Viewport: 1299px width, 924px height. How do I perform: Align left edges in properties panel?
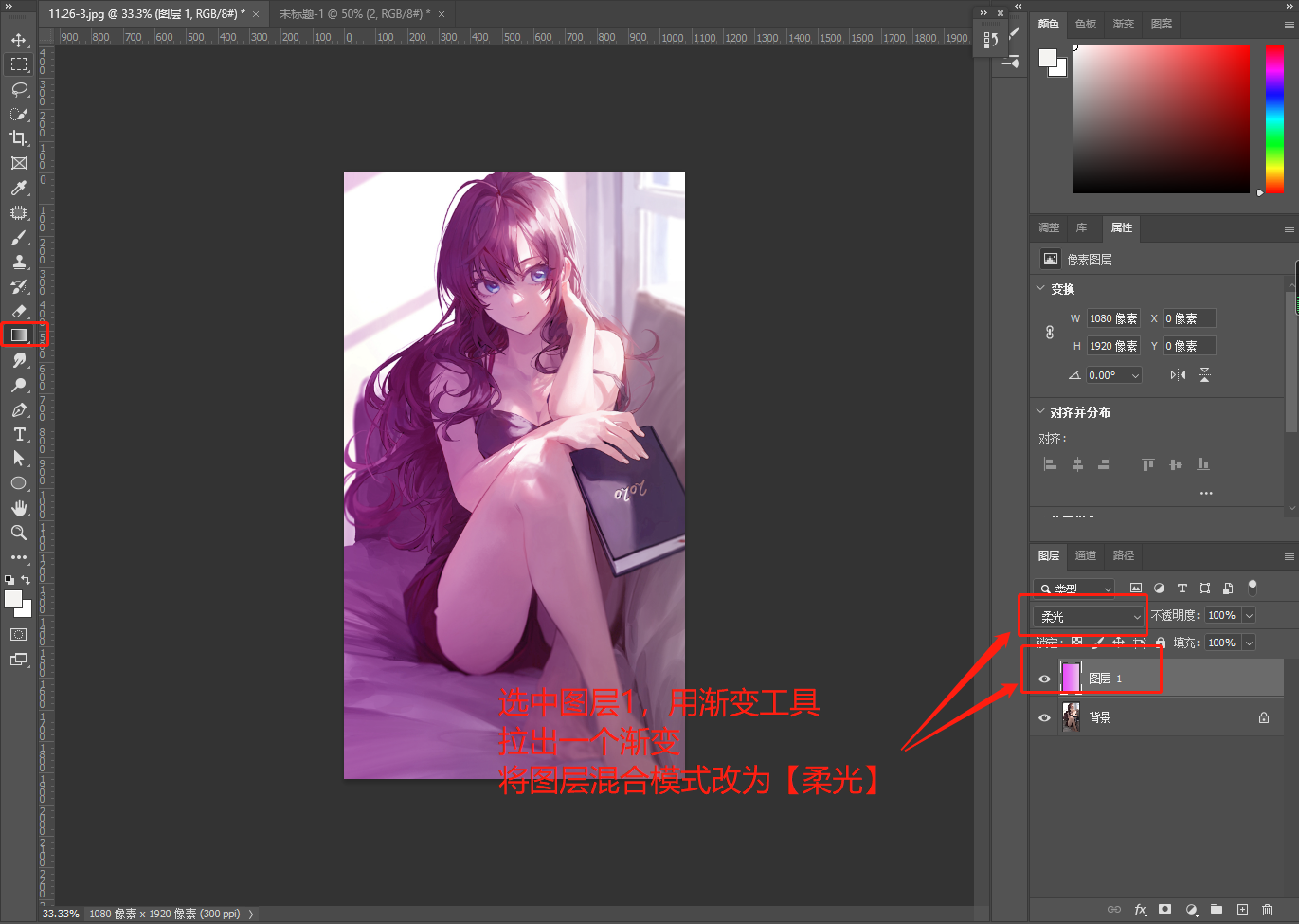click(x=1050, y=464)
